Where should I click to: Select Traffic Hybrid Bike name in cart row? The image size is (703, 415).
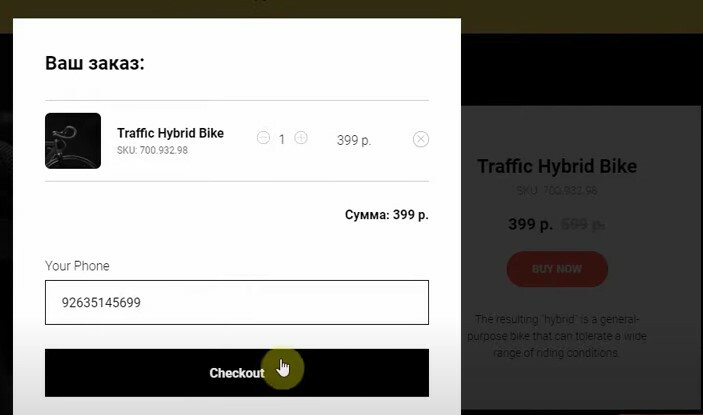click(x=170, y=133)
